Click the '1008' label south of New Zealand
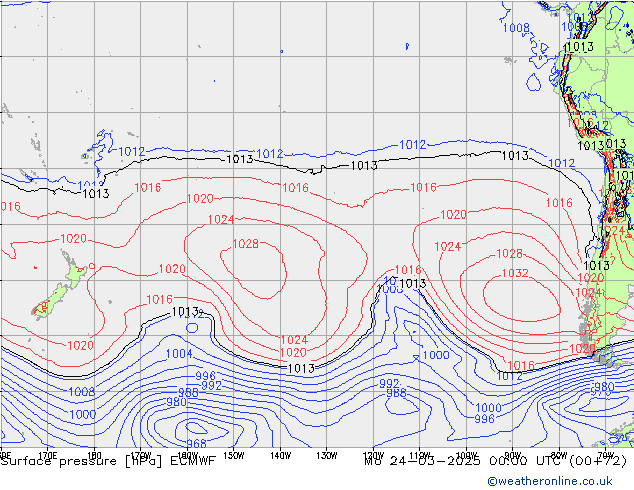 click(x=82, y=392)
